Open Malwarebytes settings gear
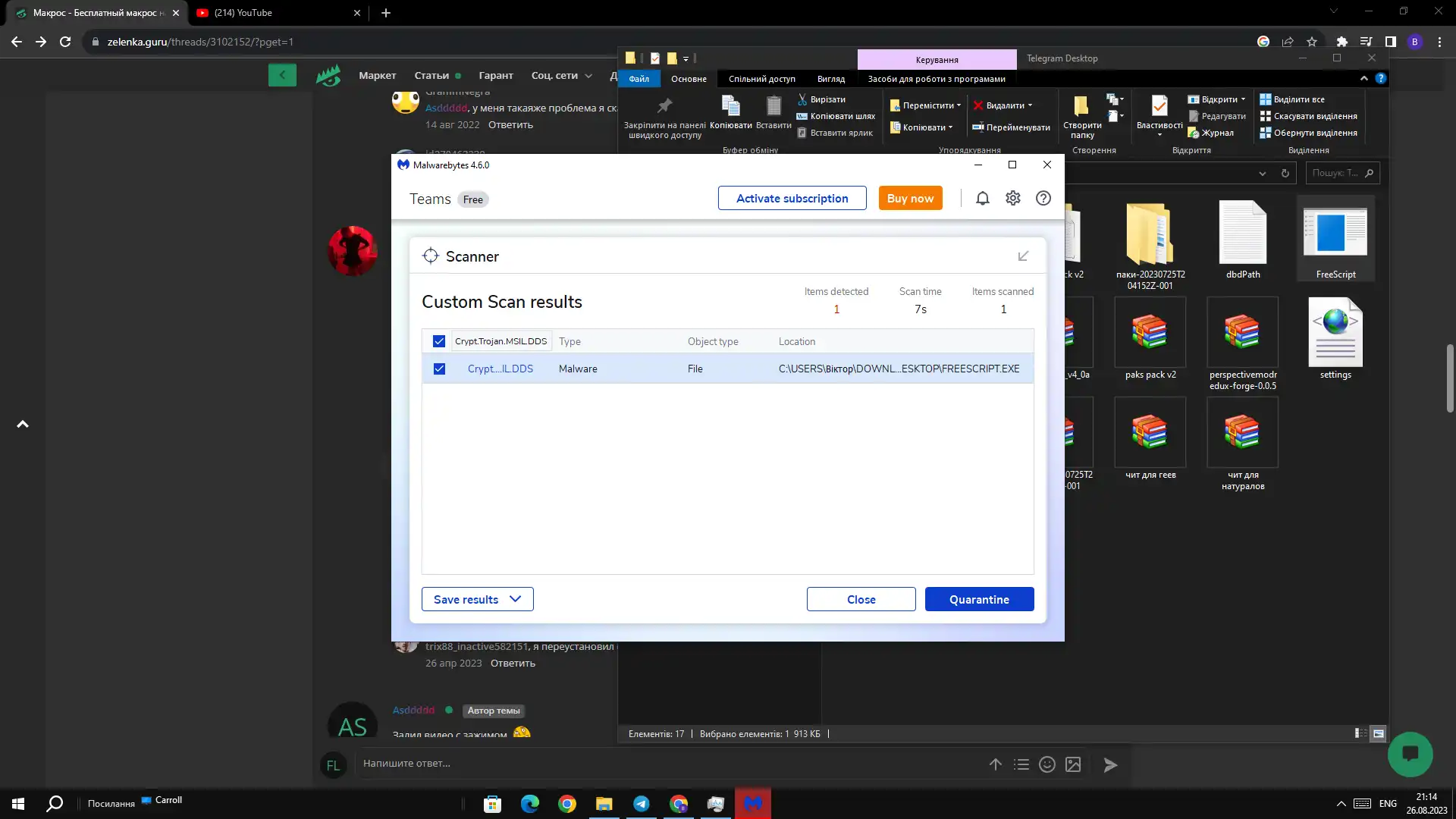This screenshot has width=1456, height=819. (1013, 198)
